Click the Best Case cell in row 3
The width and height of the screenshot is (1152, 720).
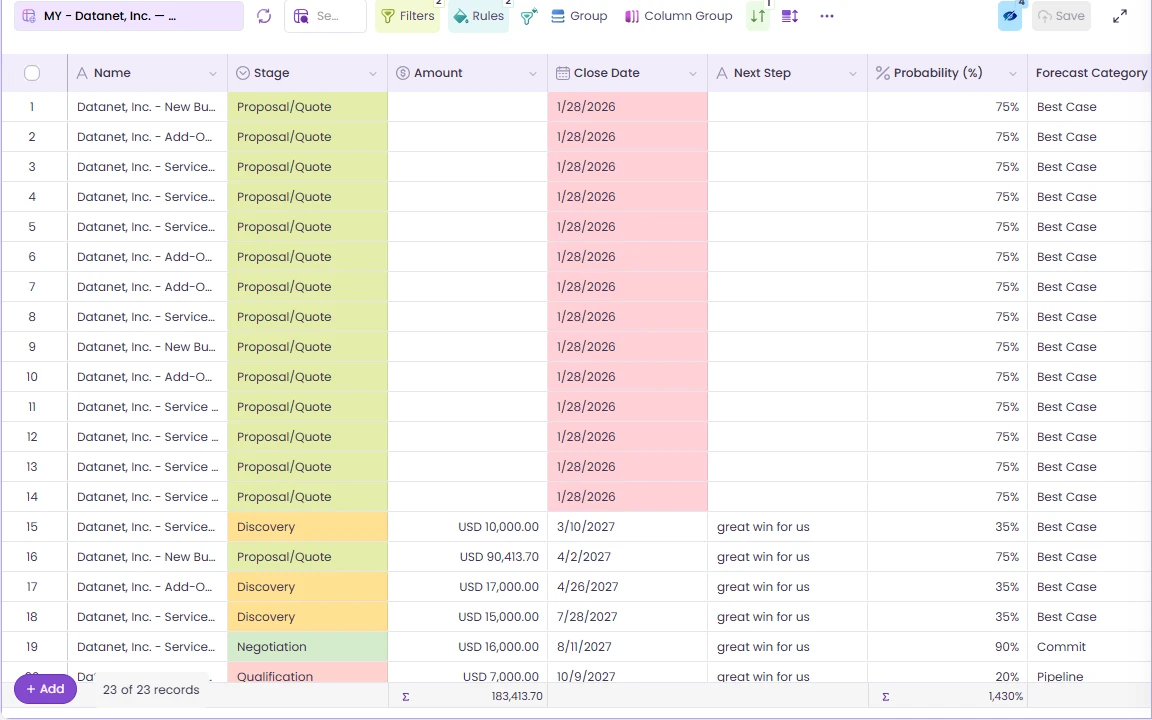[x=1090, y=167]
